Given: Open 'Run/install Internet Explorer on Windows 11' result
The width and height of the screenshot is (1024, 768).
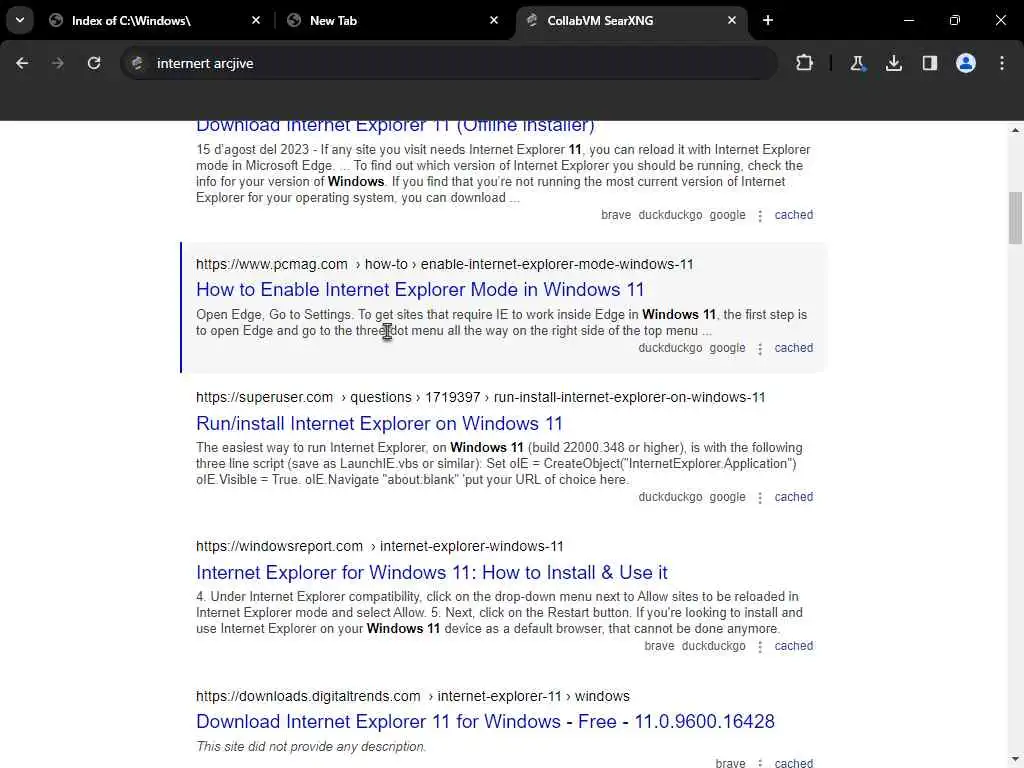Looking at the screenshot, I should [x=379, y=423].
